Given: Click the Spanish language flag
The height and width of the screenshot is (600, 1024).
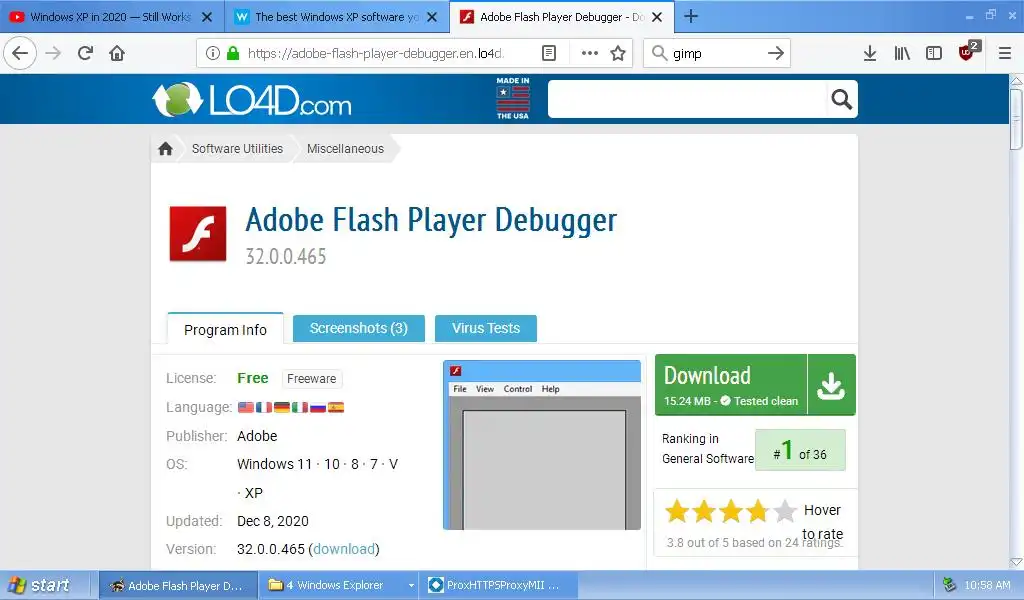Looking at the screenshot, I should [x=336, y=407].
